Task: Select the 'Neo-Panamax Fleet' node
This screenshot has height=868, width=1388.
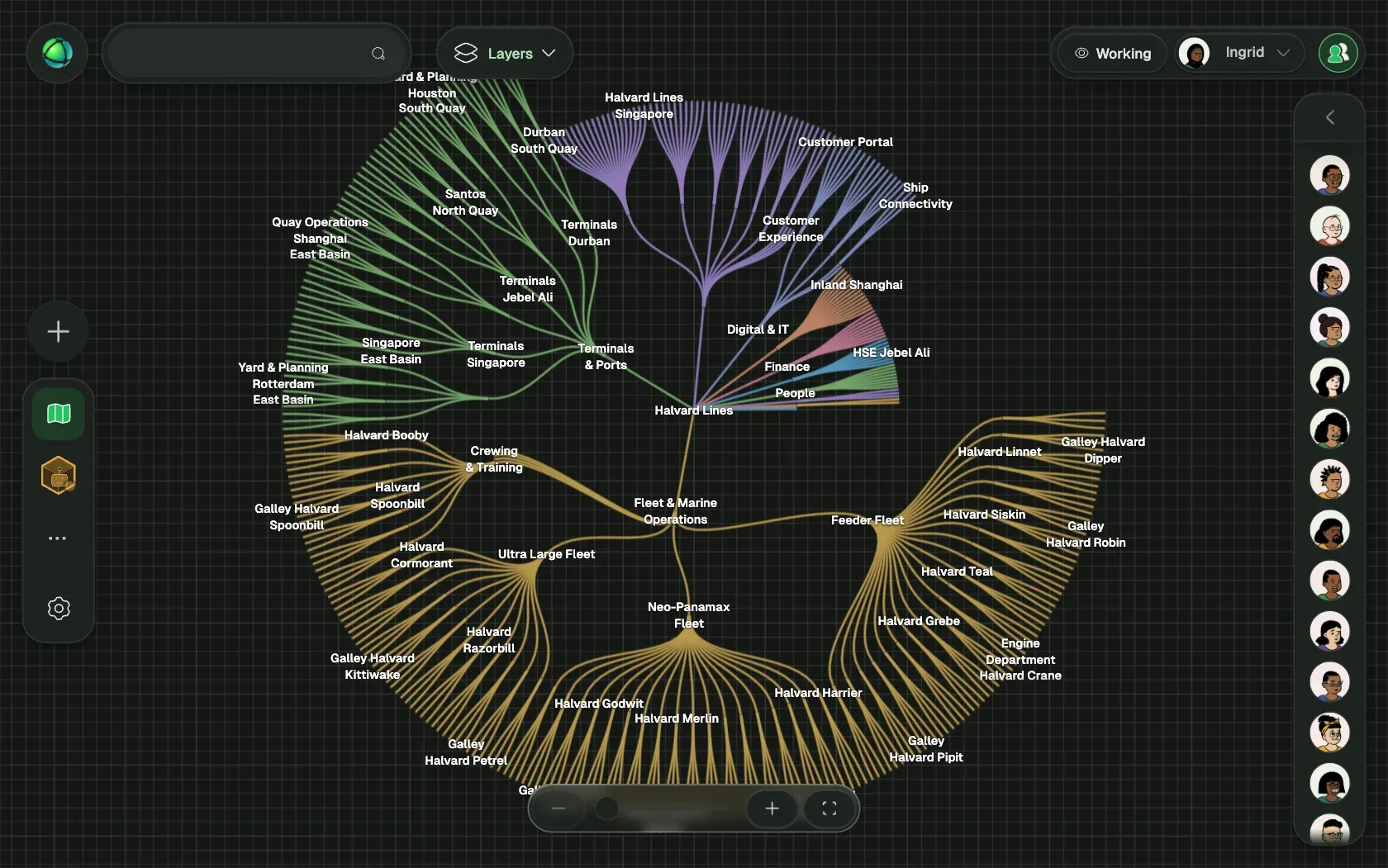Action: pyautogui.click(x=688, y=615)
